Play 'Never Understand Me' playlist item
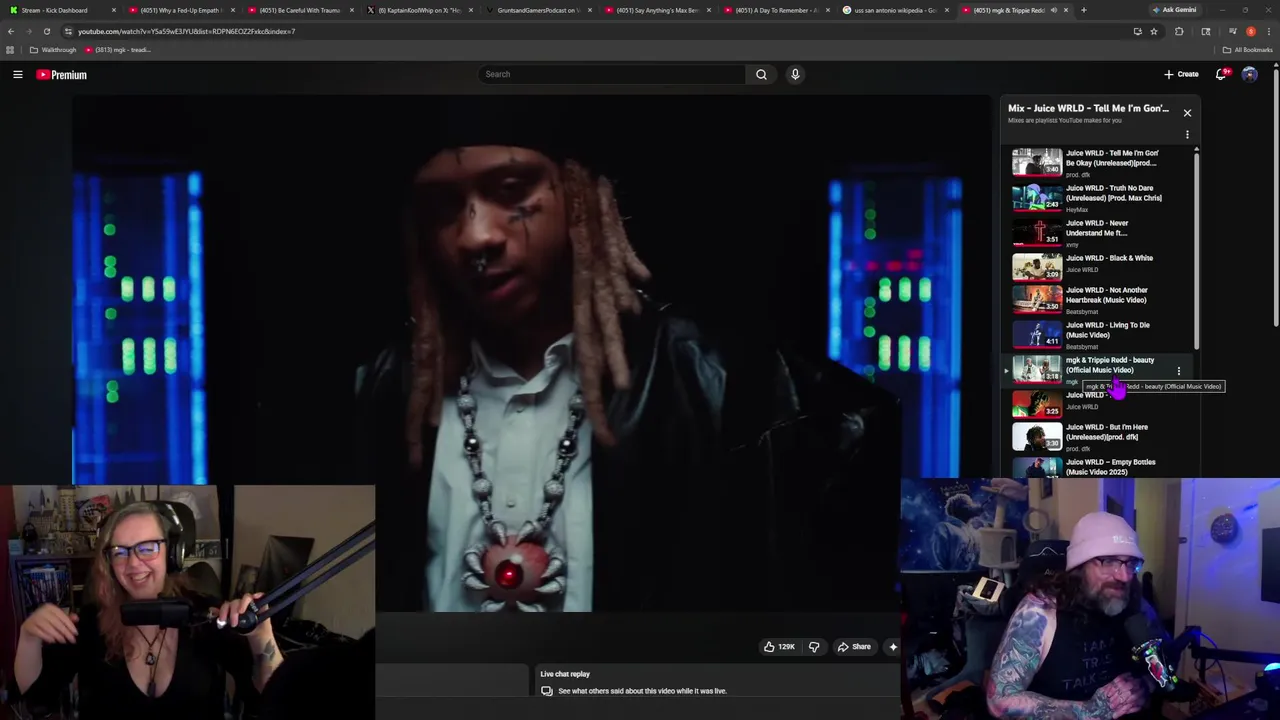The height and width of the screenshot is (720, 1280). point(1098,233)
